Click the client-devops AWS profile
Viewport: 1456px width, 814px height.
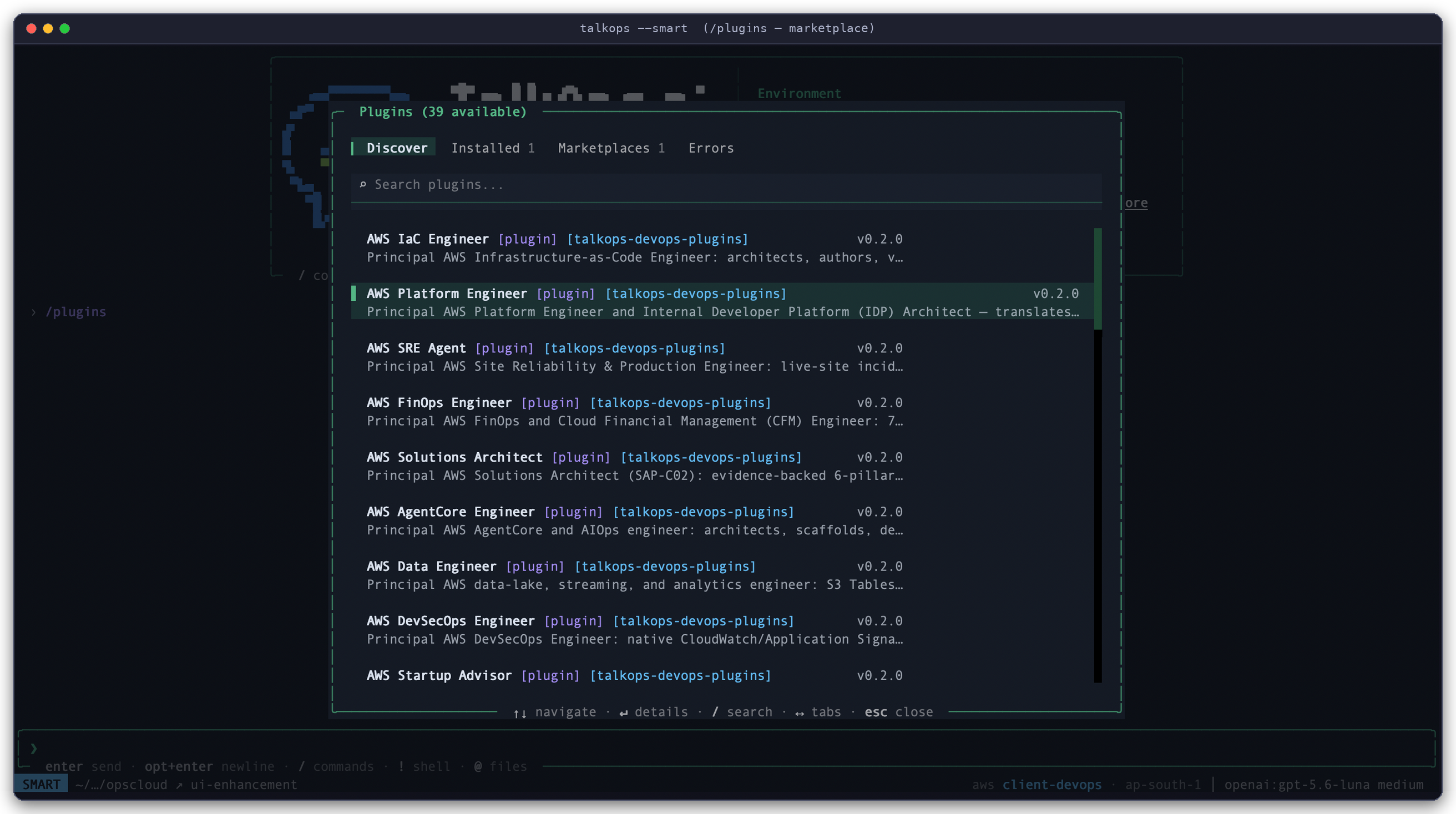click(x=1052, y=785)
